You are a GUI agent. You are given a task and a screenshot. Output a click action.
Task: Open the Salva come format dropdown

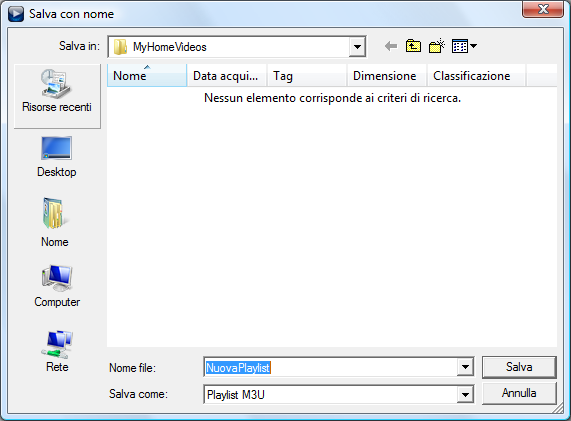(465, 394)
